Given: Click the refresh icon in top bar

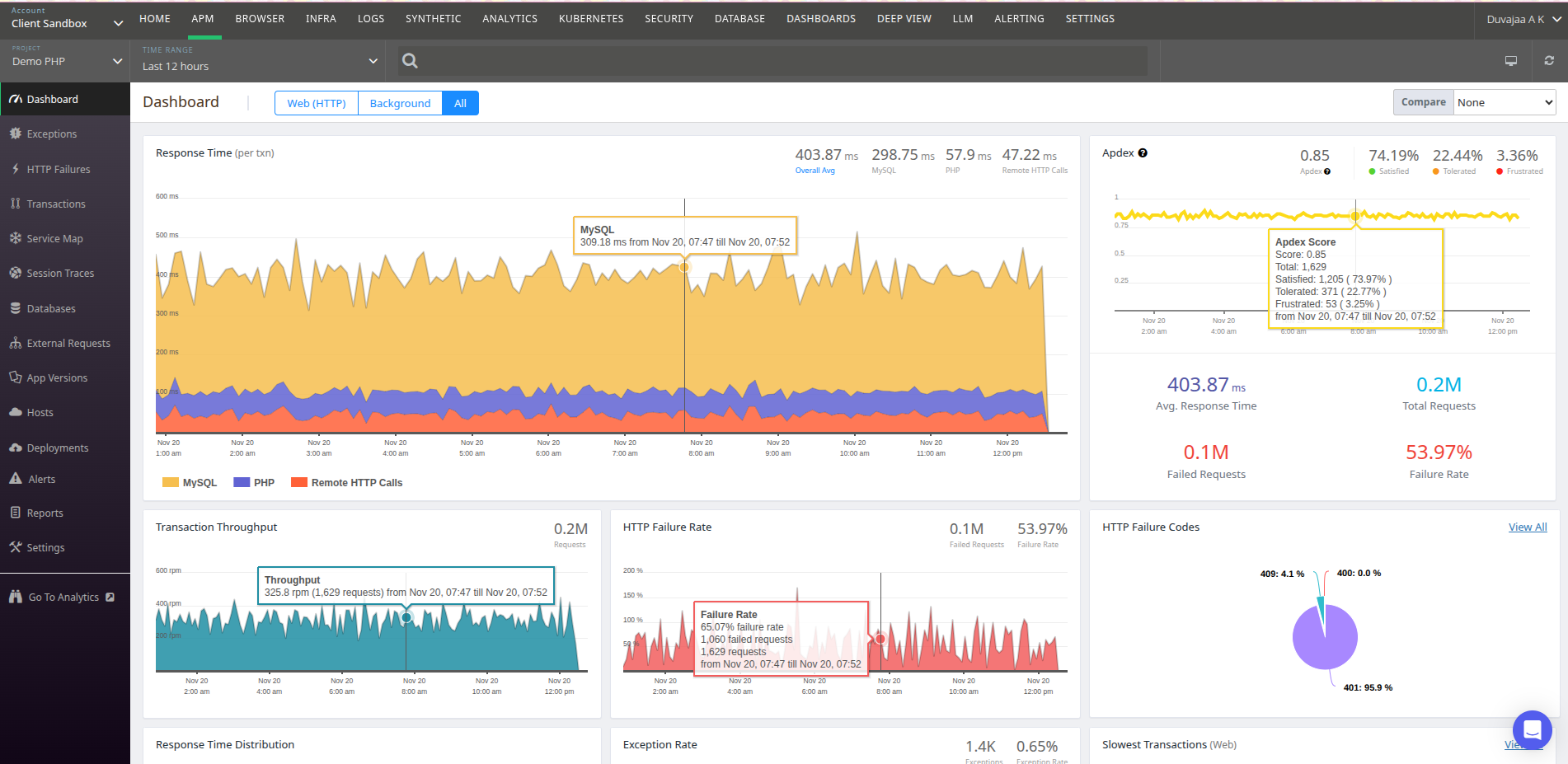Looking at the screenshot, I should [1549, 60].
